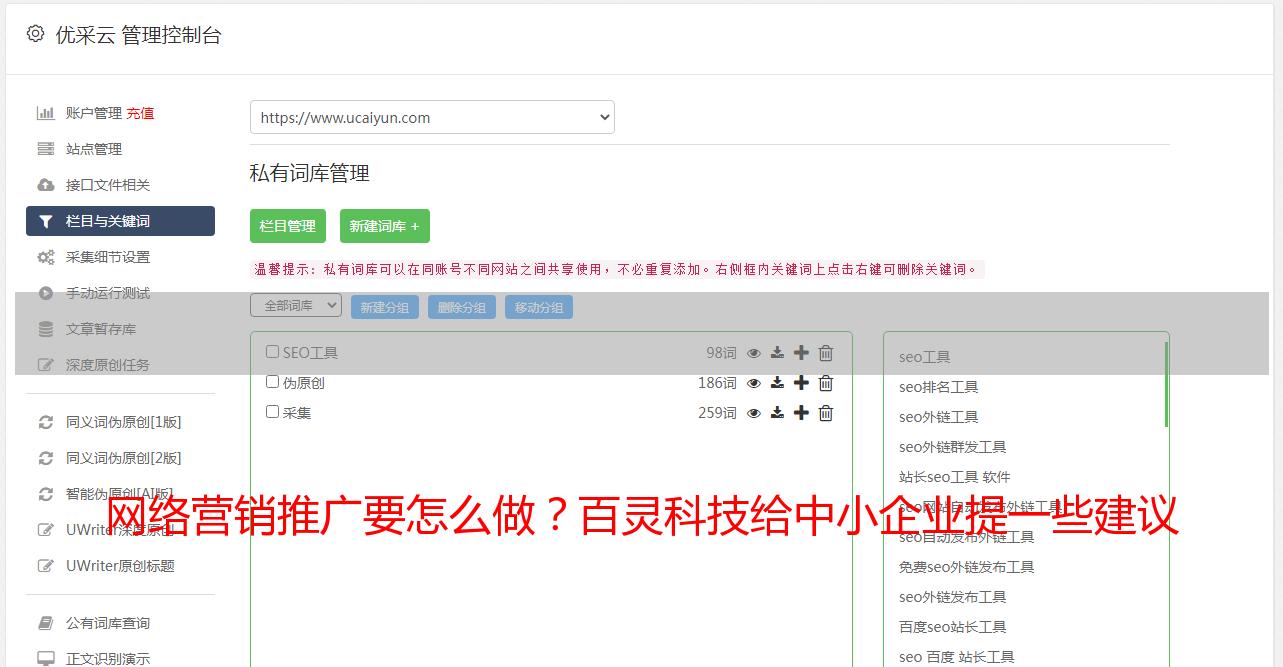This screenshot has height=667, width=1283.
Task: Click the book icon for 公有词库查询
Action: click(x=46, y=623)
